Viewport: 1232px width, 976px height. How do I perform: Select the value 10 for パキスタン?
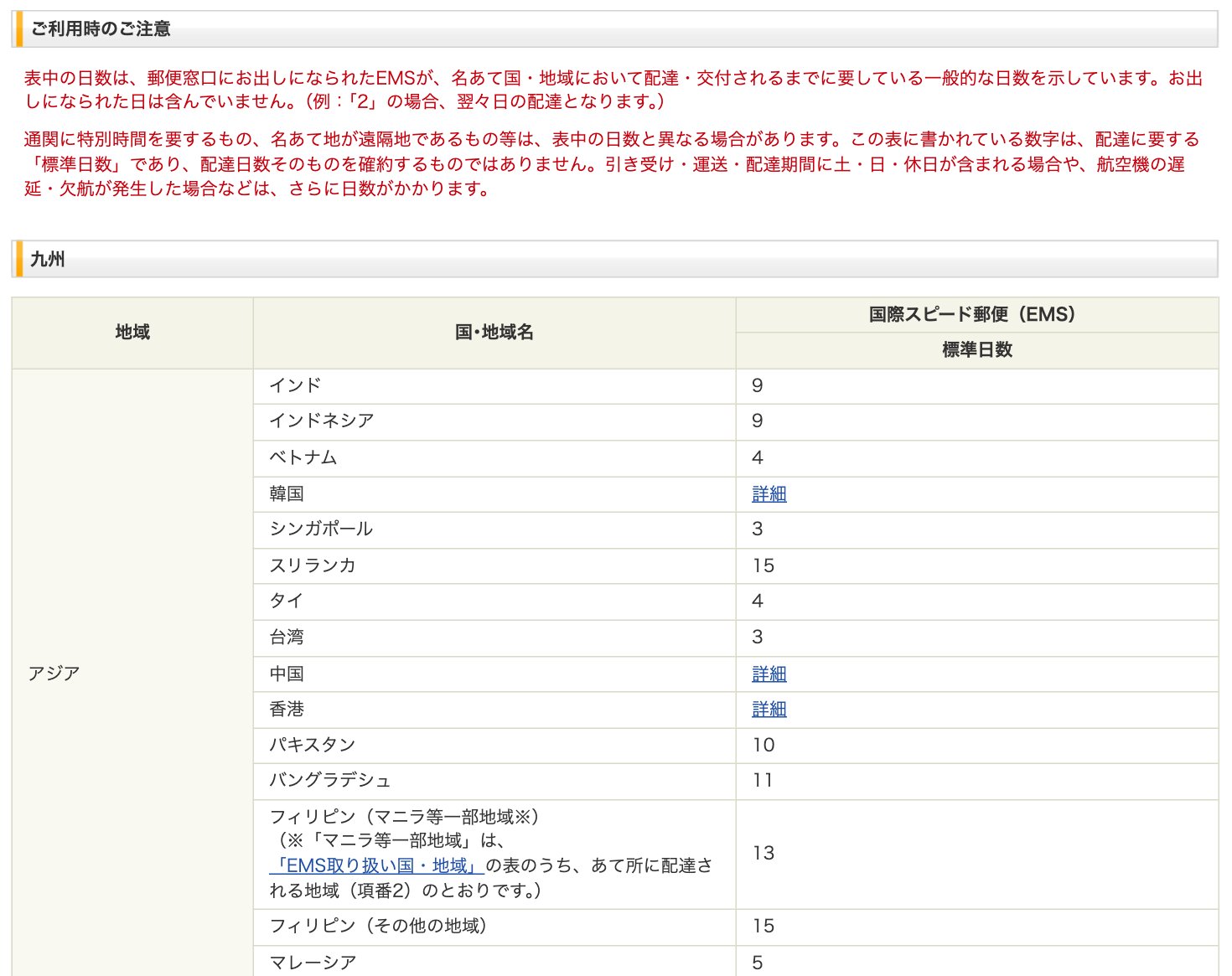pyautogui.click(x=764, y=746)
